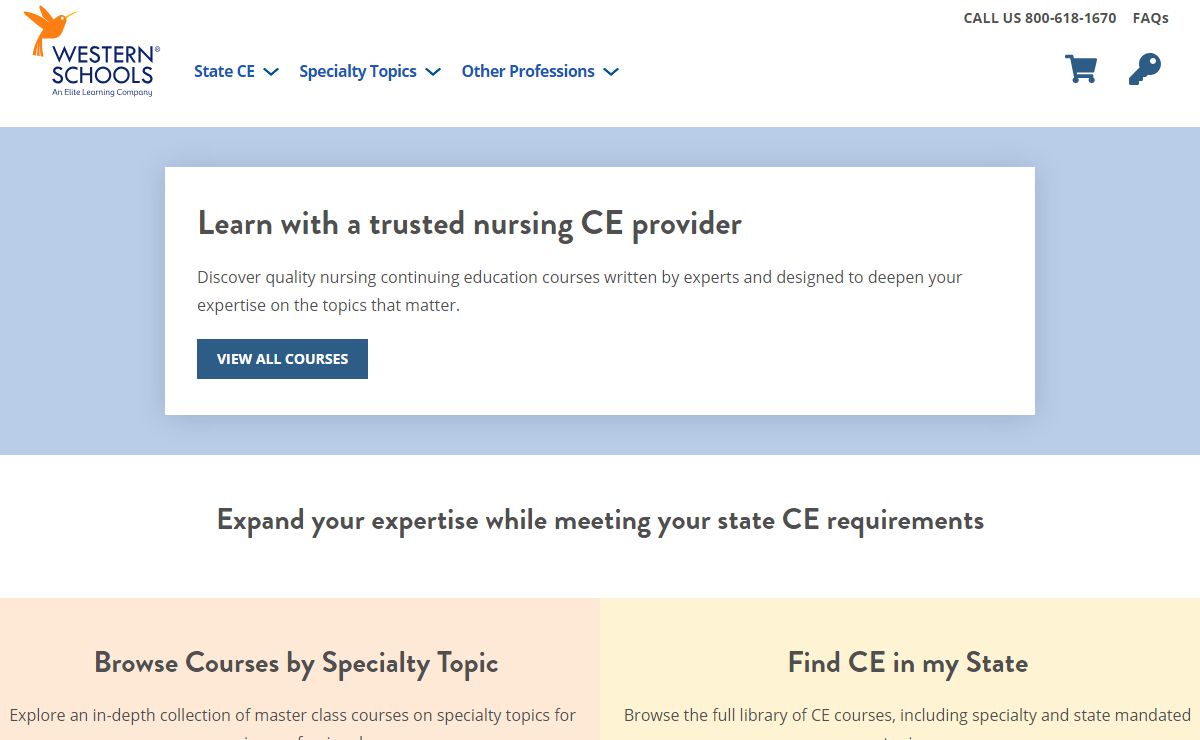Open the shopping cart icon
This screenshot has width=1200, height=740.
[1081, 69]
